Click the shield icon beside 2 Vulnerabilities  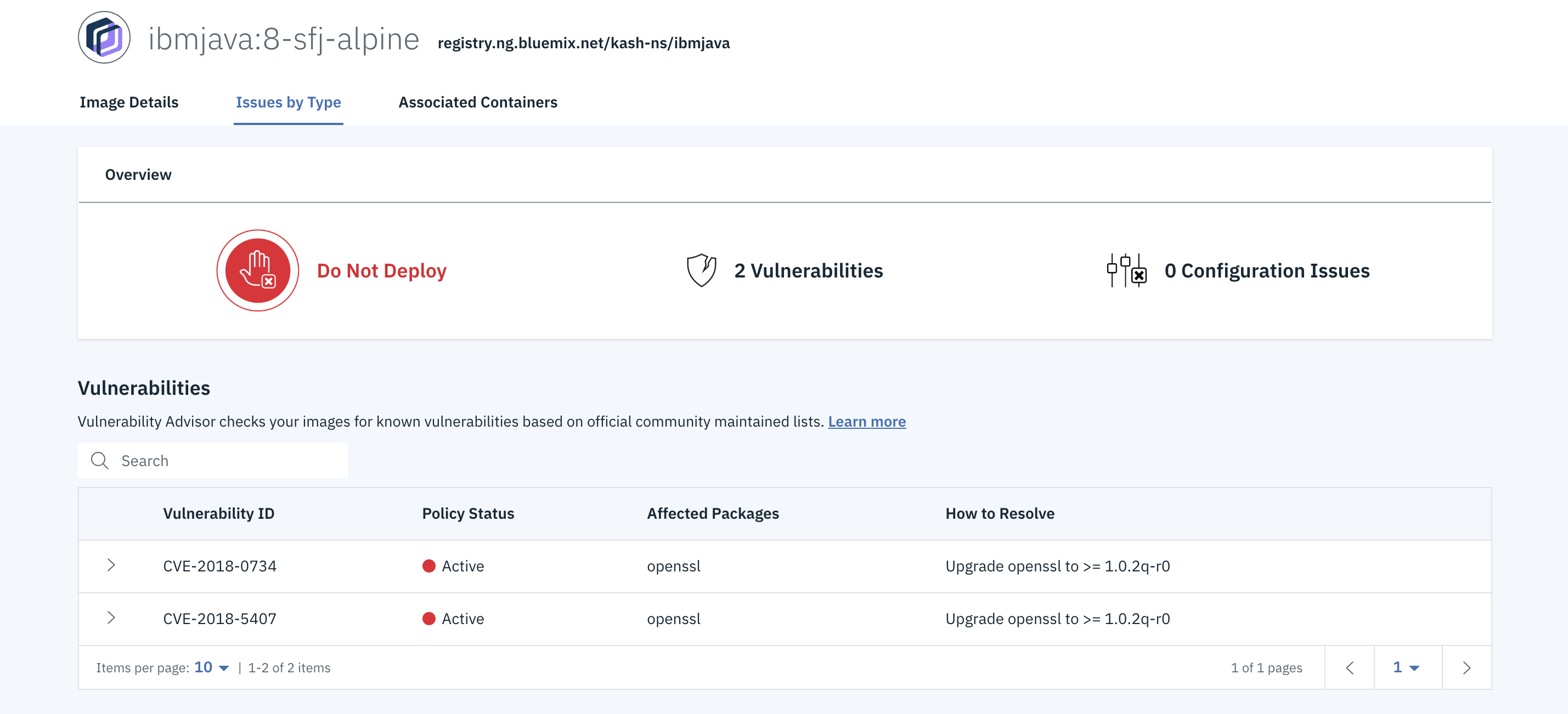pos(701,270)
